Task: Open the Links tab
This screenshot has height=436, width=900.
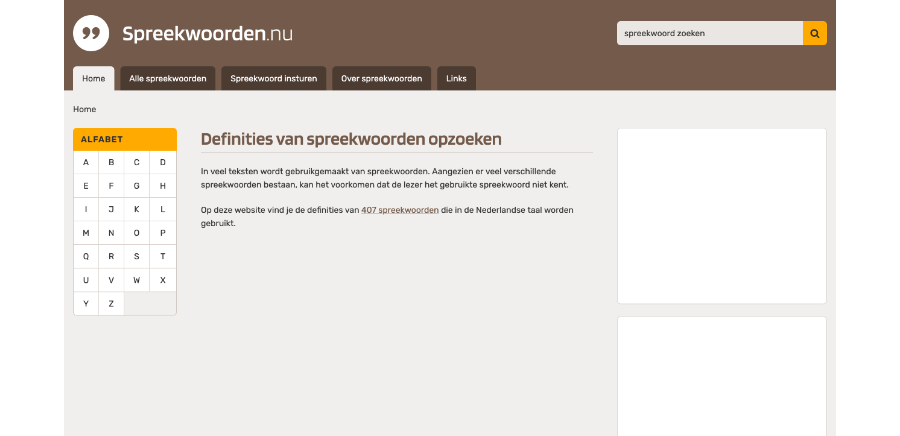Action: tap(456, 79)
